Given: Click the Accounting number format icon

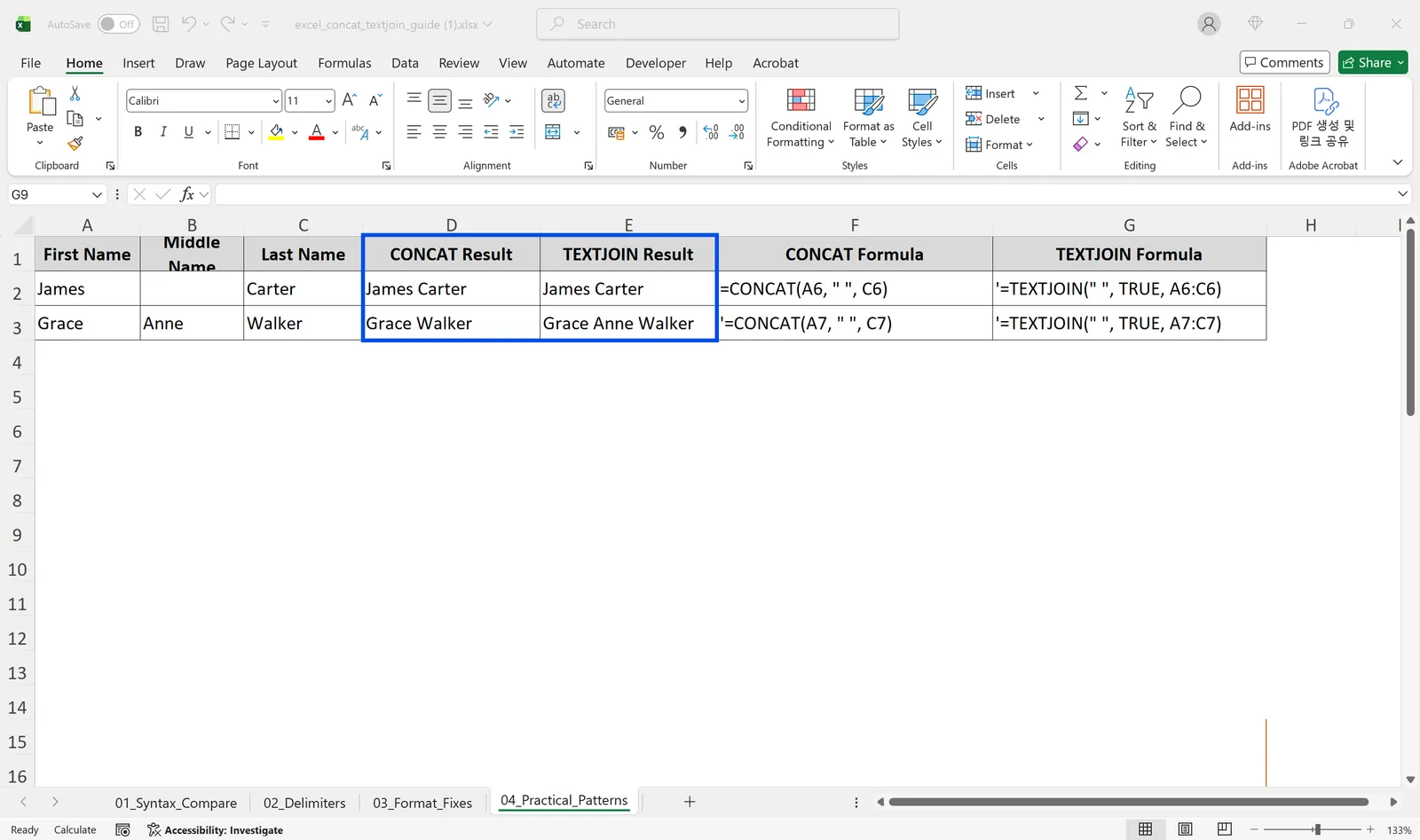Looking at the screenshot, I should tap(616, 132).
